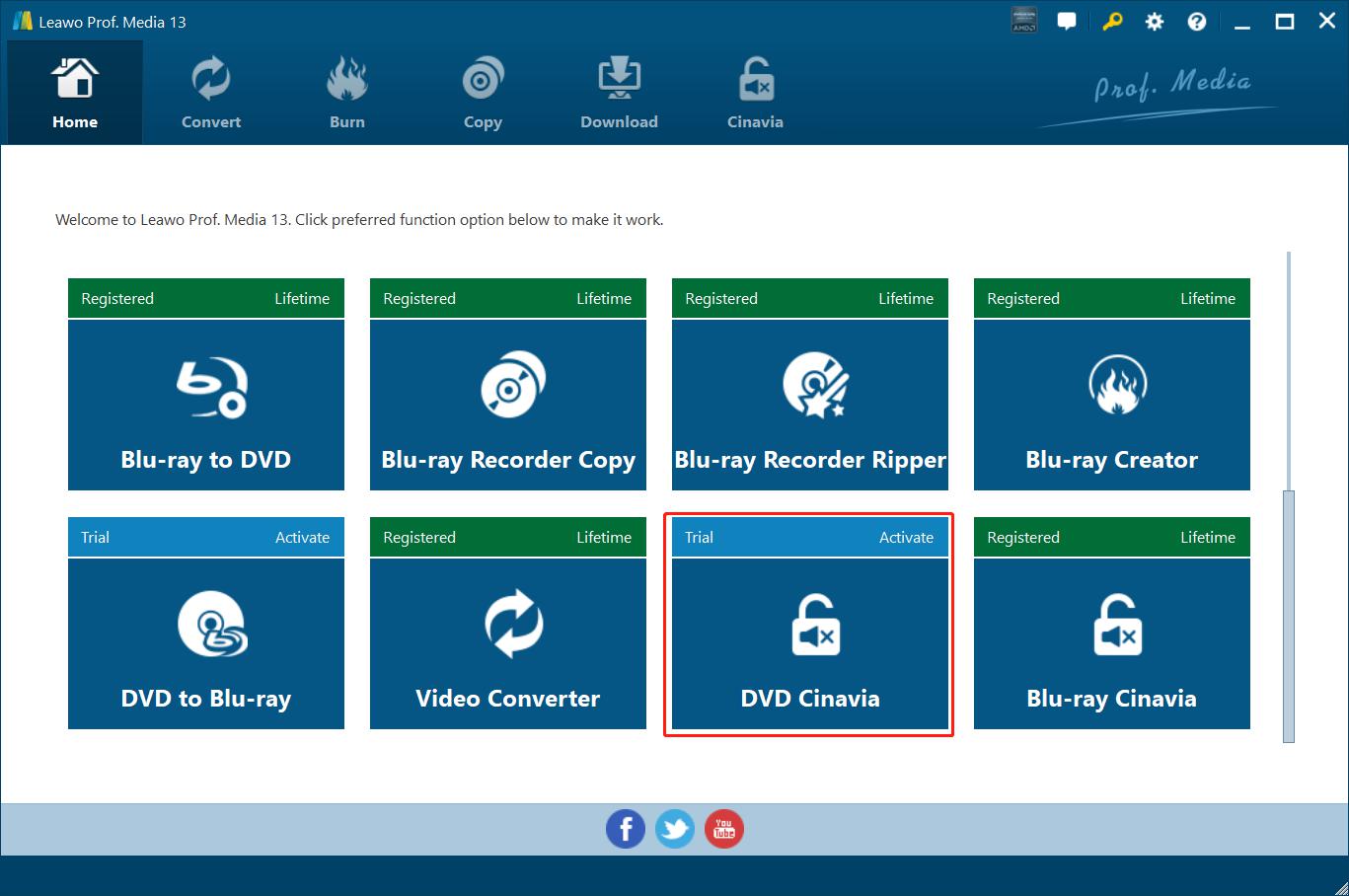Open help via the question mark icon

pyautogui.click(x=1196, y=22)
